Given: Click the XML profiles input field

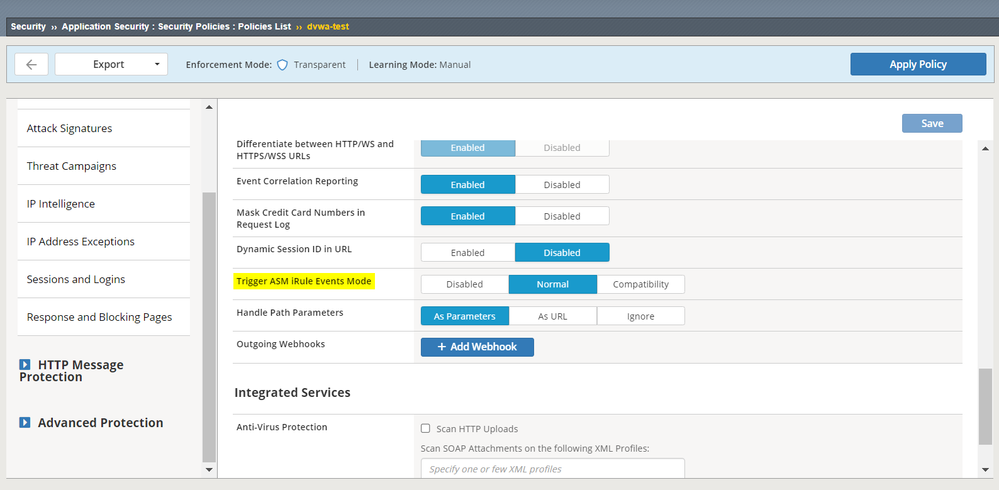Looking at the screenshot, I should coord(552,469).
